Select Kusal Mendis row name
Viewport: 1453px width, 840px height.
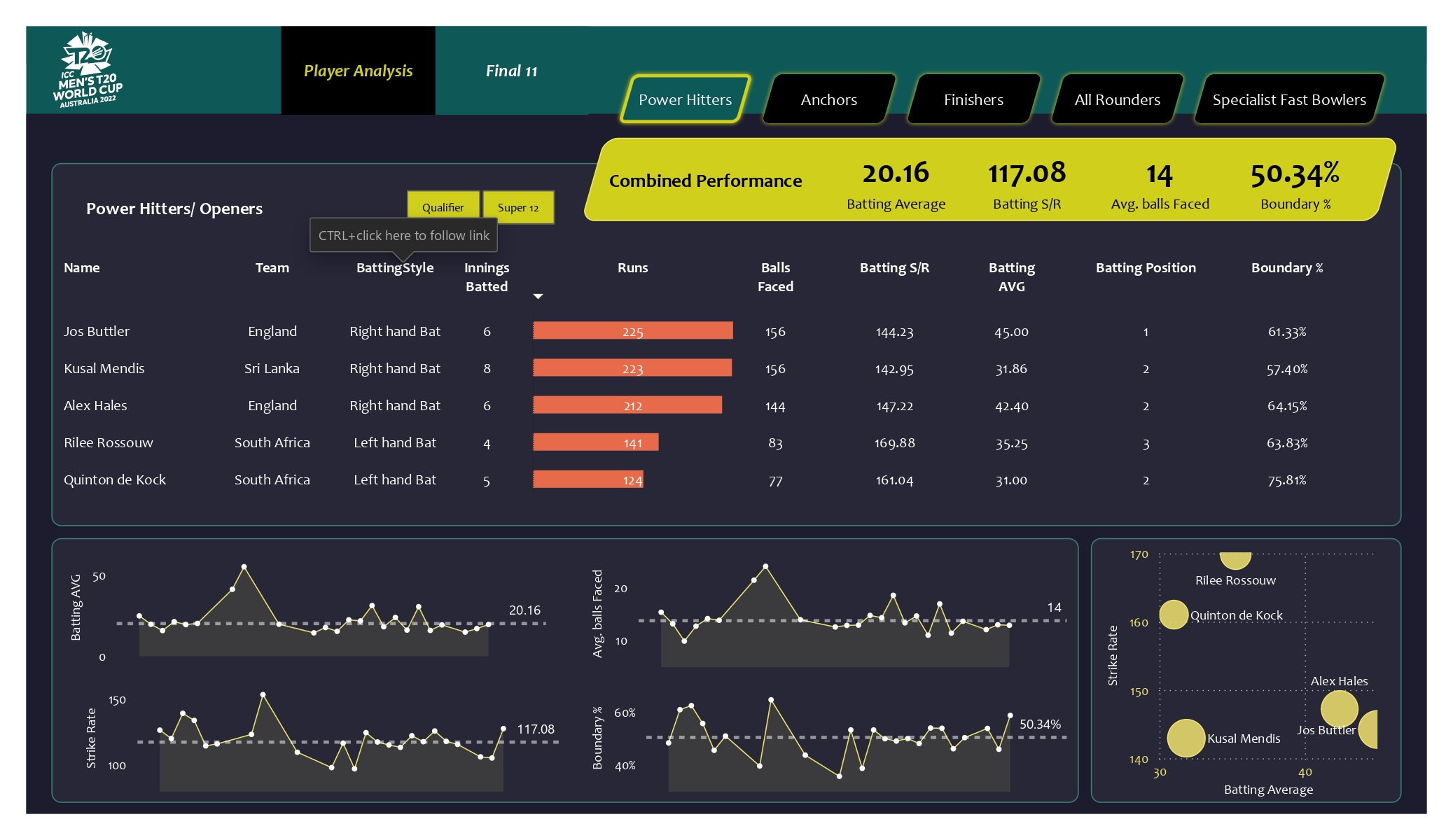tap(104, 368)
